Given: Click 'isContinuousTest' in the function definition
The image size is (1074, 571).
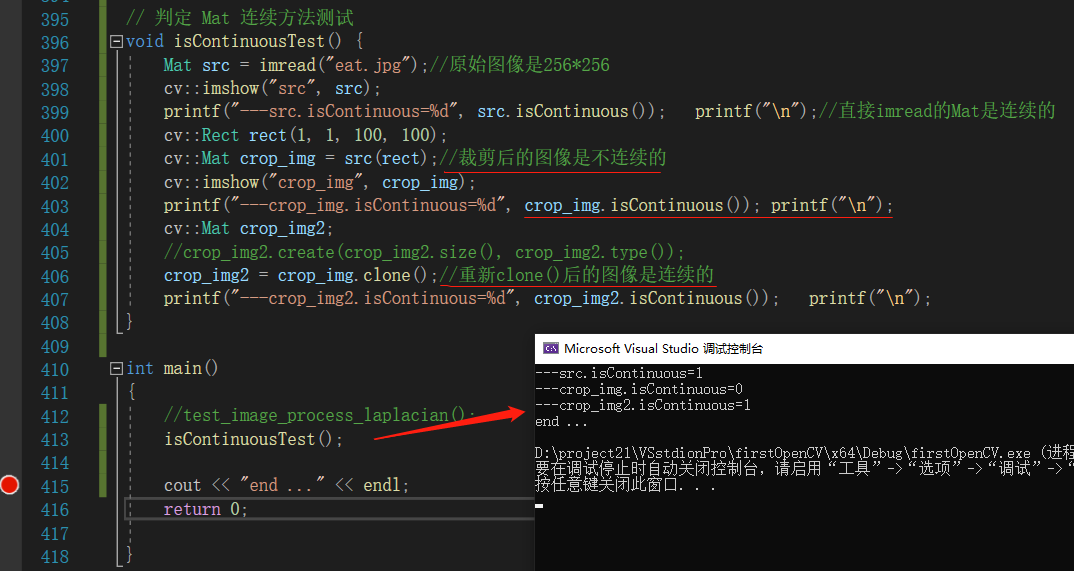Looking at the screenshot, I should pyautogui.click(x=249, y=41).
